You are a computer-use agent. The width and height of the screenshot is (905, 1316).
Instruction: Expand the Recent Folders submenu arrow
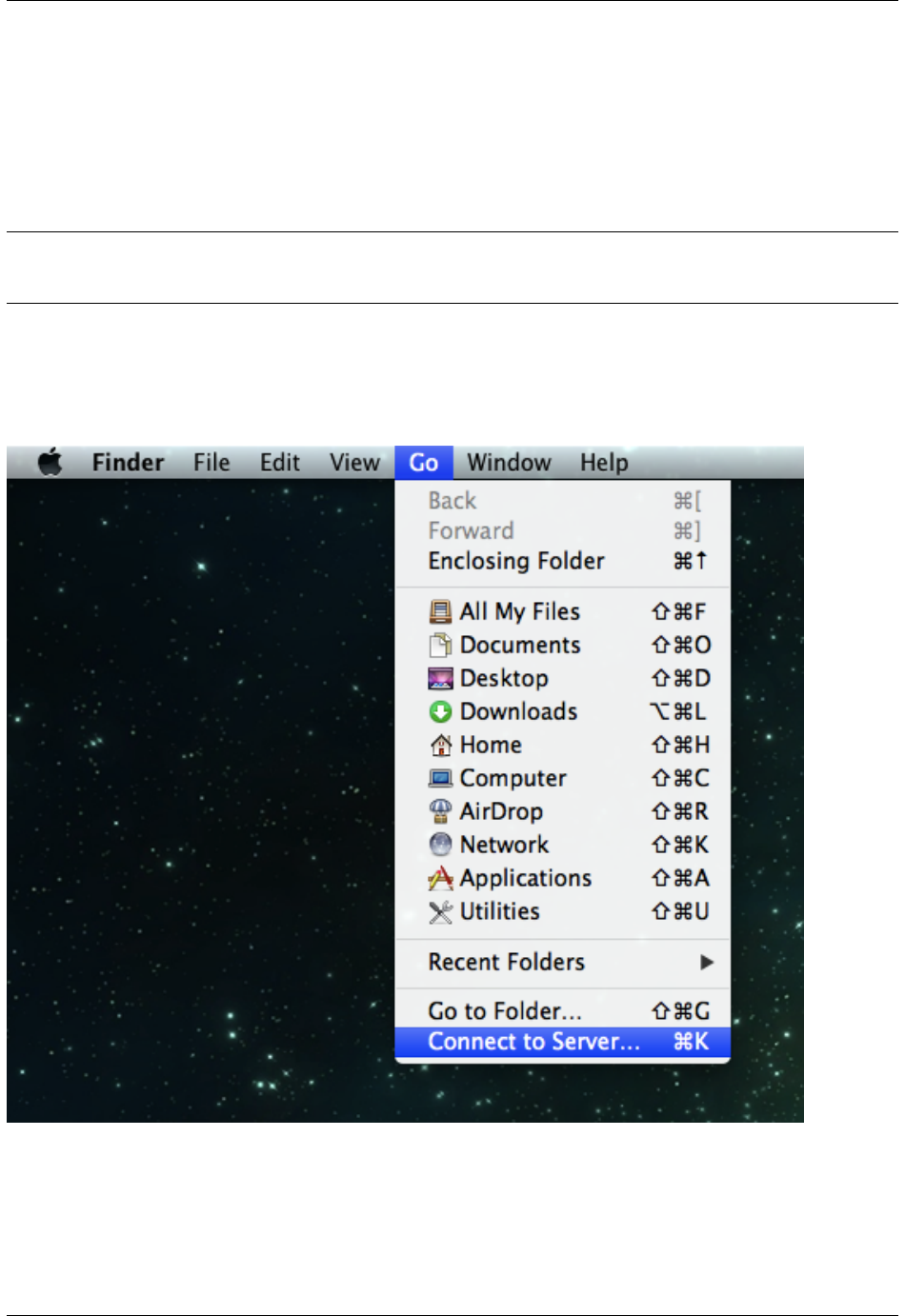pos(707,962)
